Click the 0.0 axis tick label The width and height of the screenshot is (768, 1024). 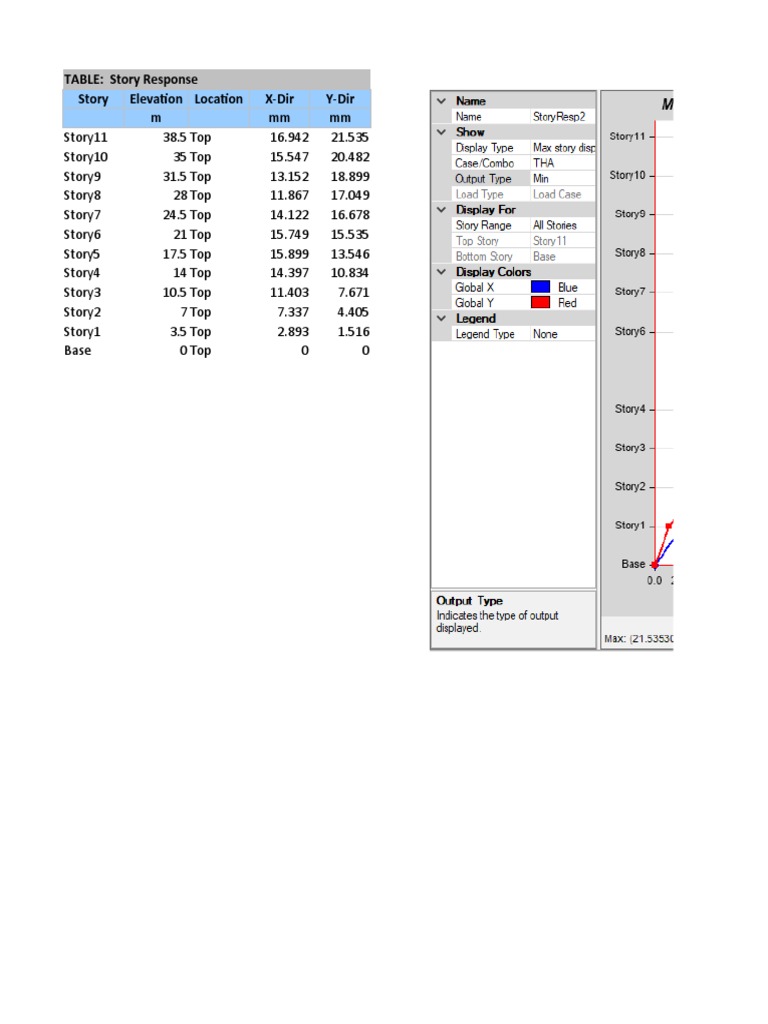[x=654, y=581]
